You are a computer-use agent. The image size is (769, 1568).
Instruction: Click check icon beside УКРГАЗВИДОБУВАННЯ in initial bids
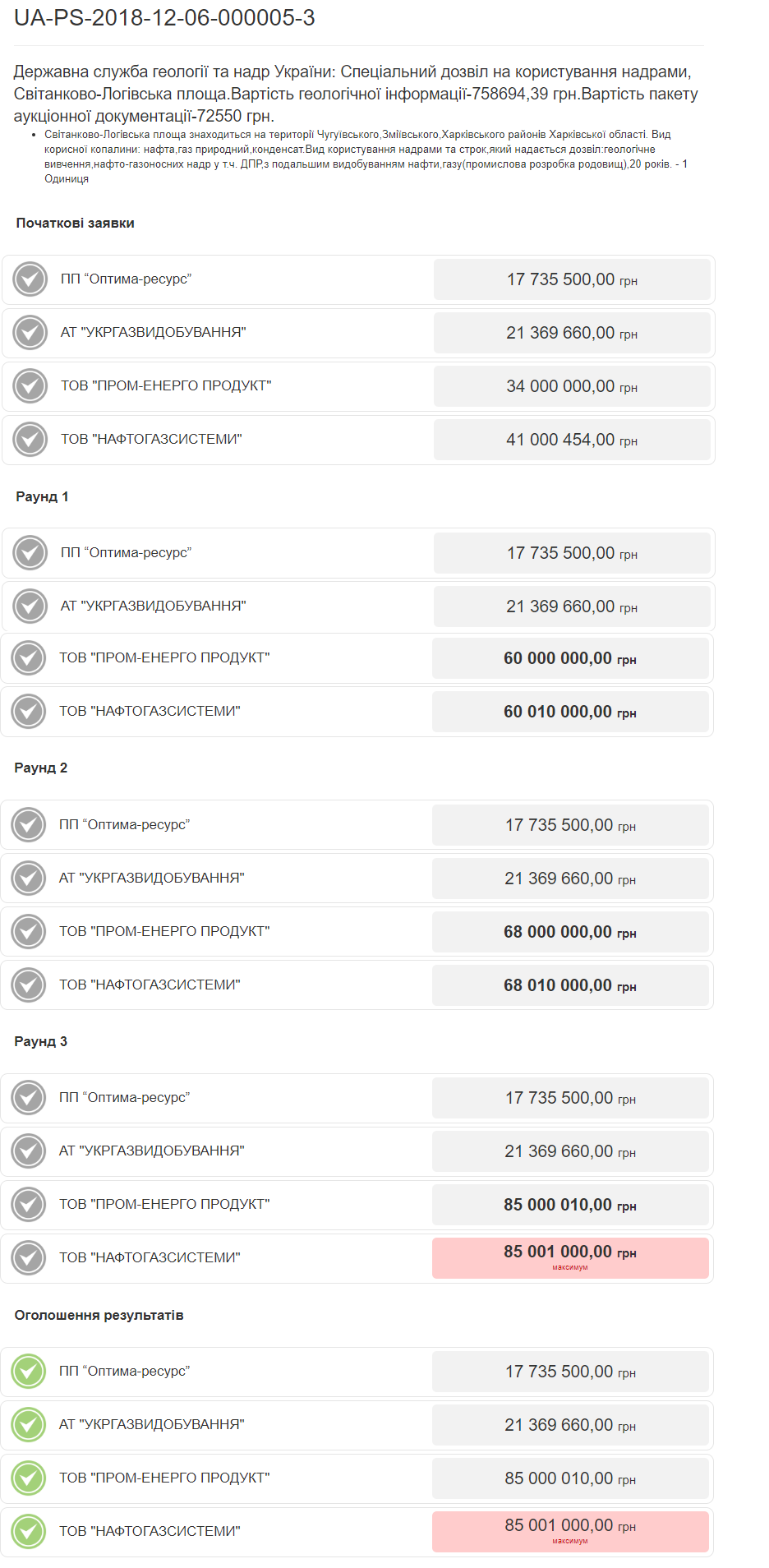coord(30,333)
